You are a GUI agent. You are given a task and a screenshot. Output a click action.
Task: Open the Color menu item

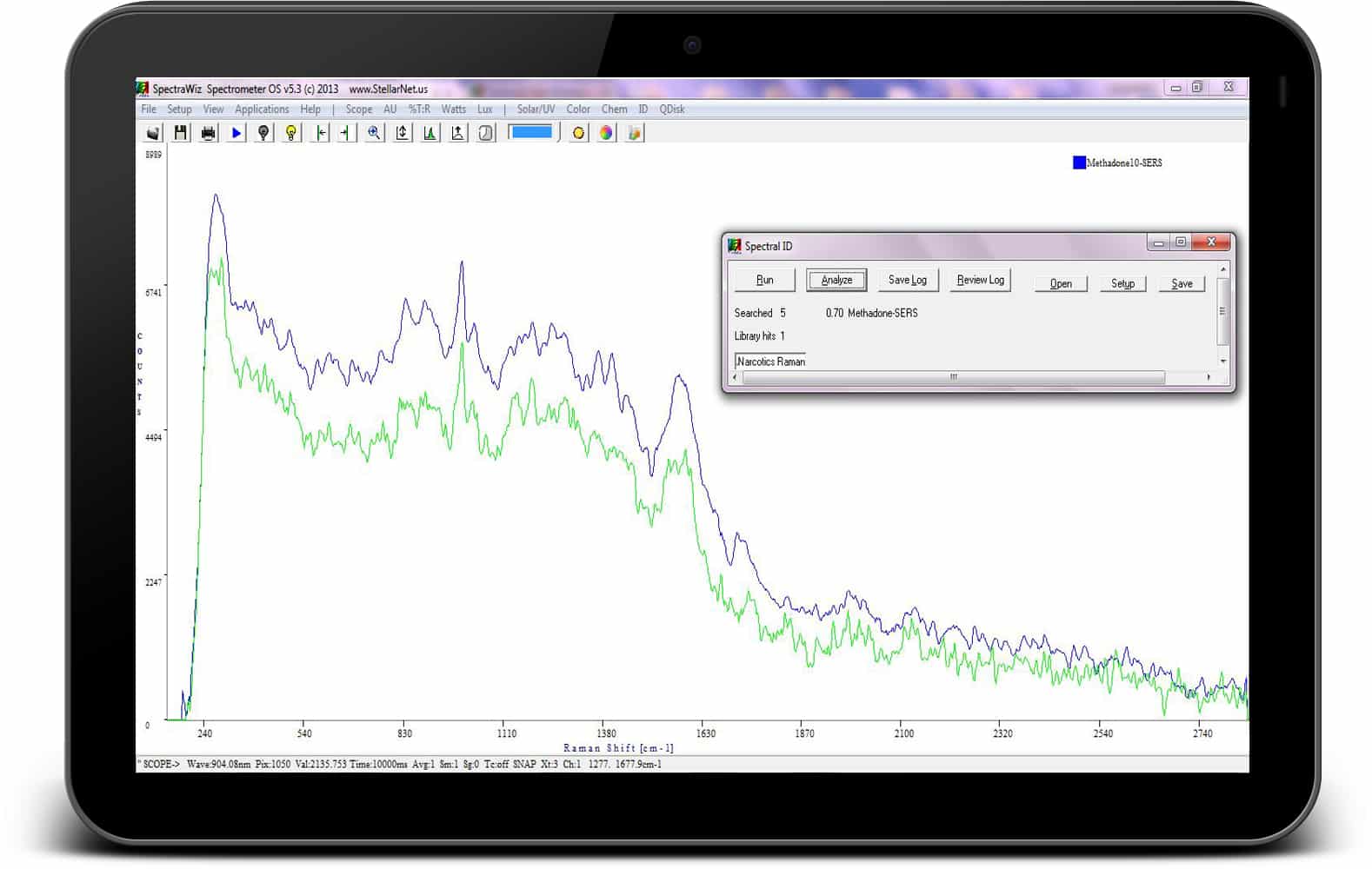click(x=578, y=109)
